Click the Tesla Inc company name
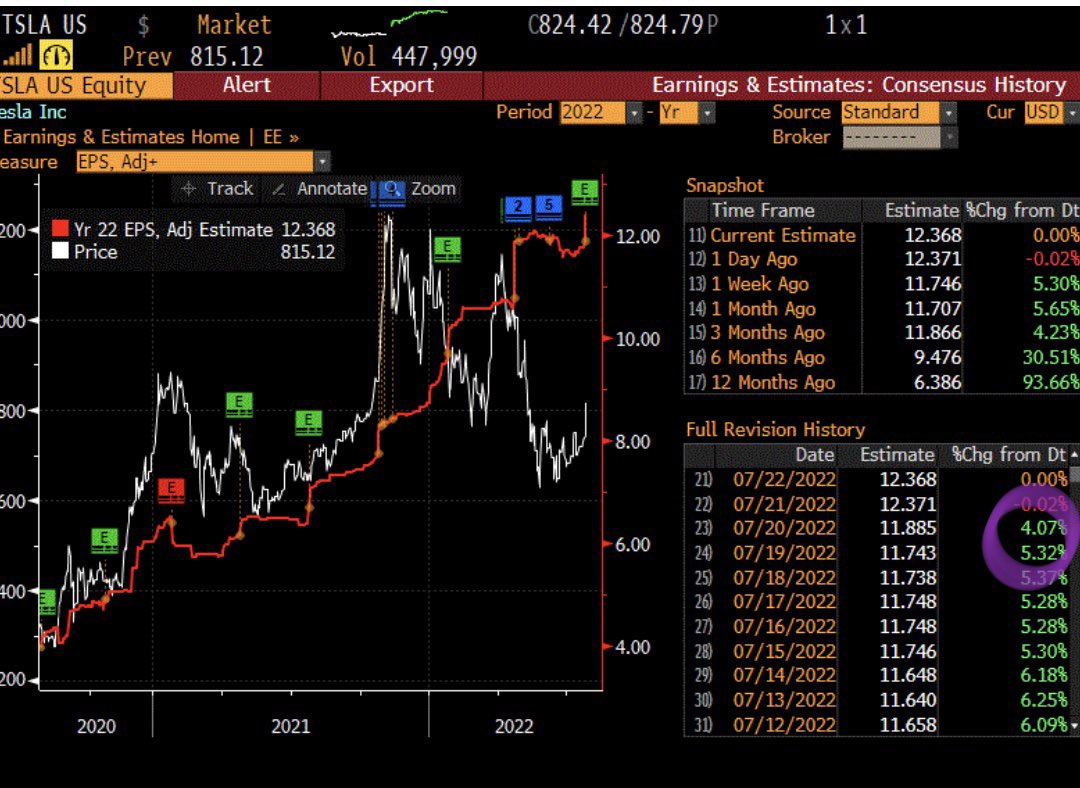Image resolution: width=1080 pixels, height=788 pixels. pyautogui.click(x=33, y=112)
